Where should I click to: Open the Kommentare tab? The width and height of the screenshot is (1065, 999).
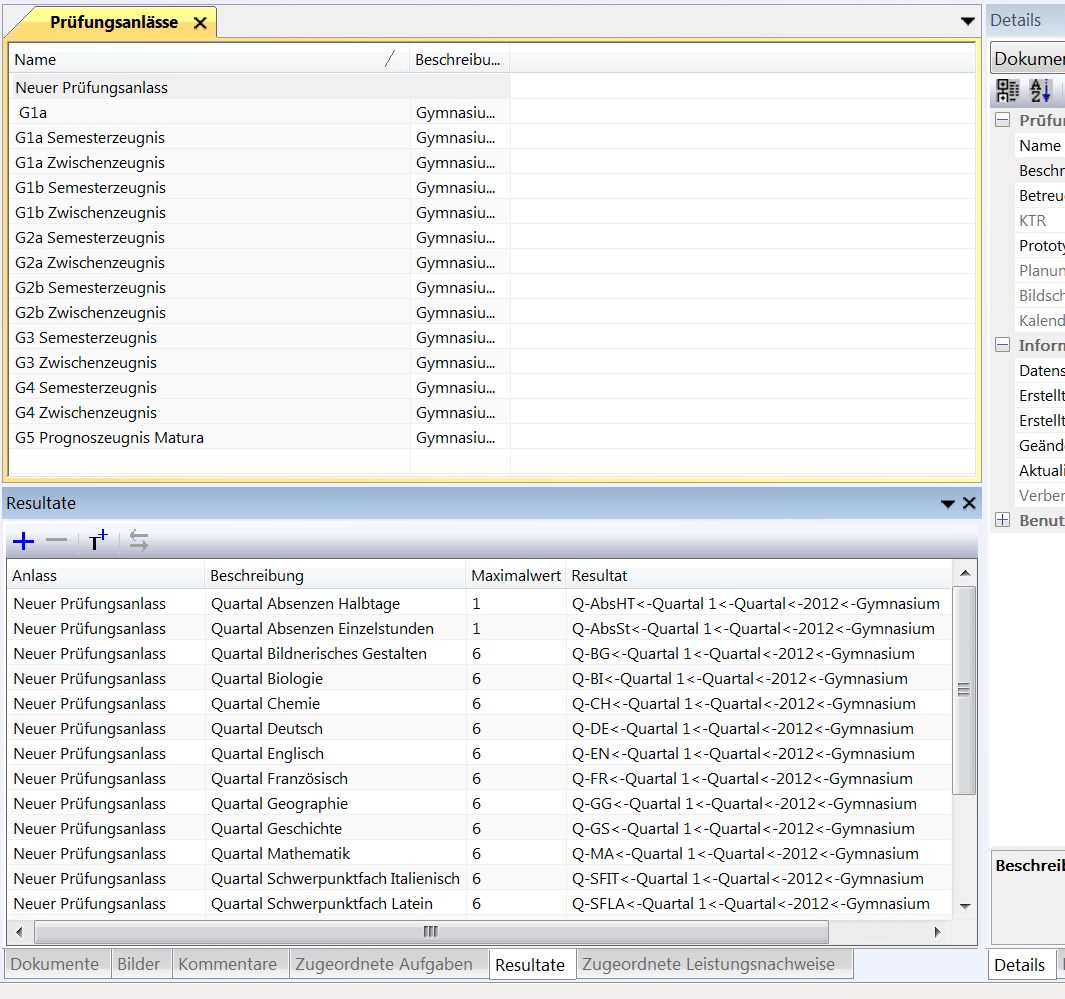click(x=227, y=965)
